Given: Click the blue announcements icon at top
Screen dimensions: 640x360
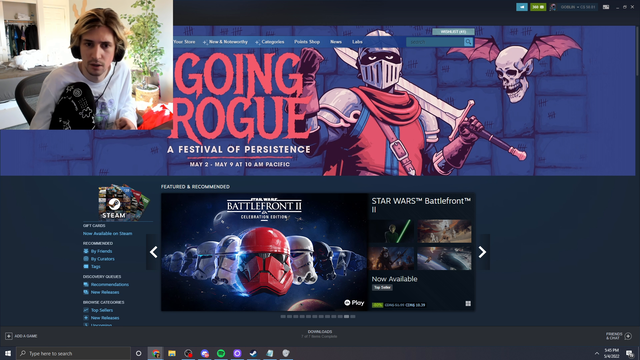Looking at the screenshot, I should (x=522, y=7).
